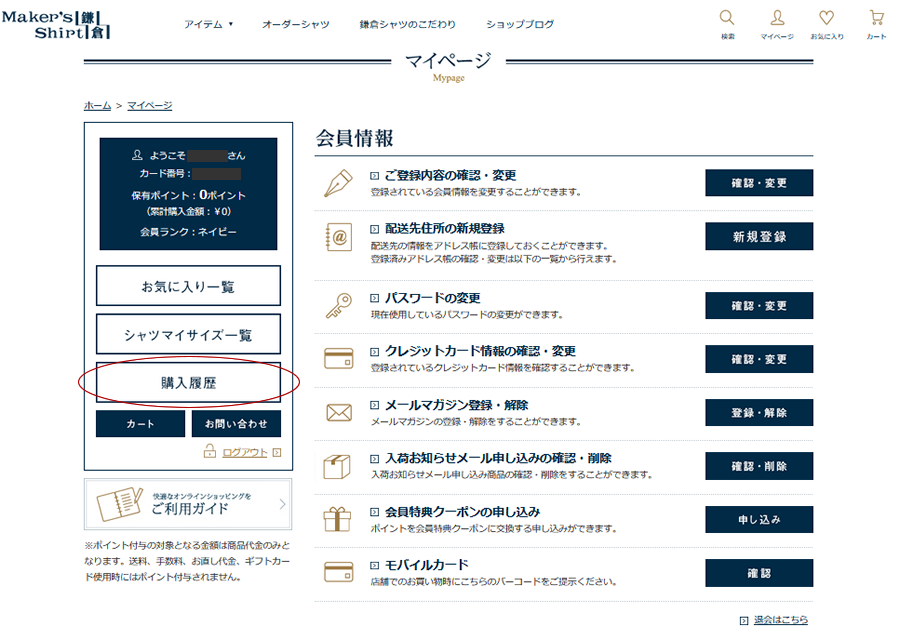Click the お問い合わせ button
Viewport: 900px width, 640px height.
point(236,424)
